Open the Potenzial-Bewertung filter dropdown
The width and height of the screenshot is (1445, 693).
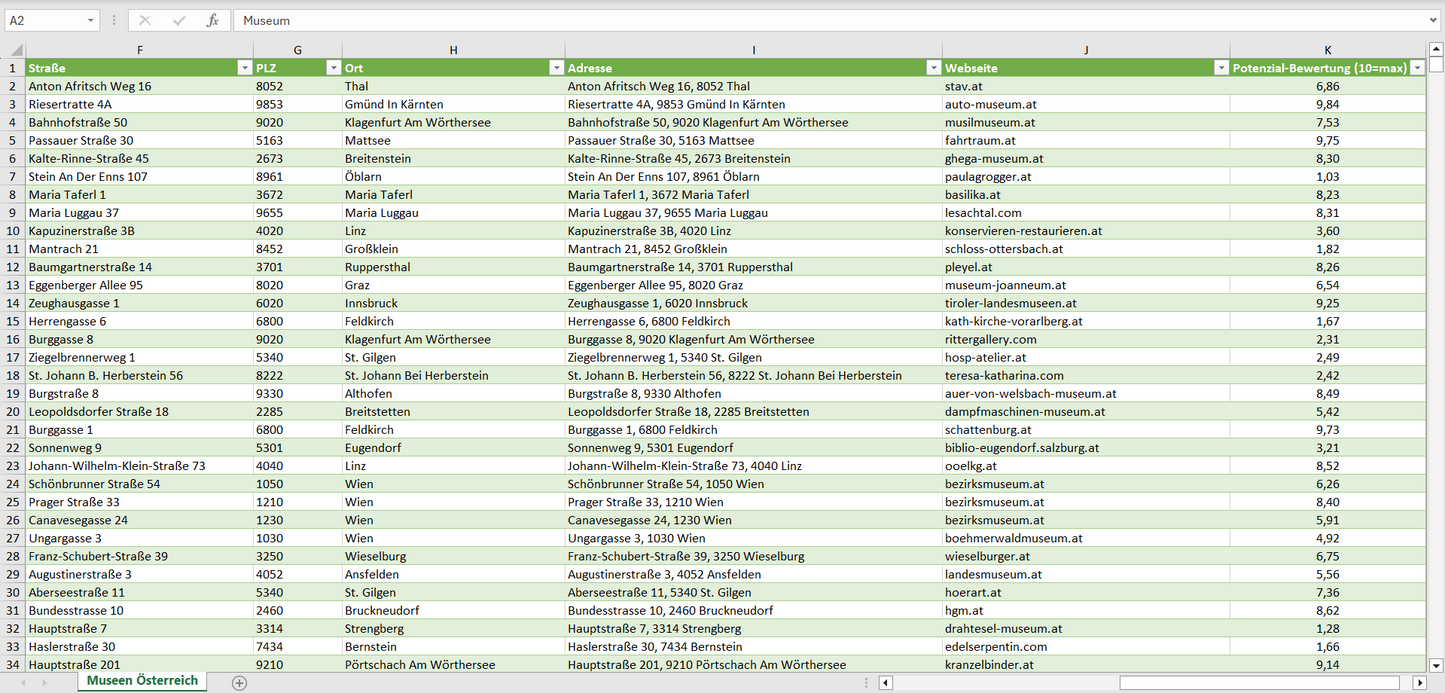[x=1418, y=67]
